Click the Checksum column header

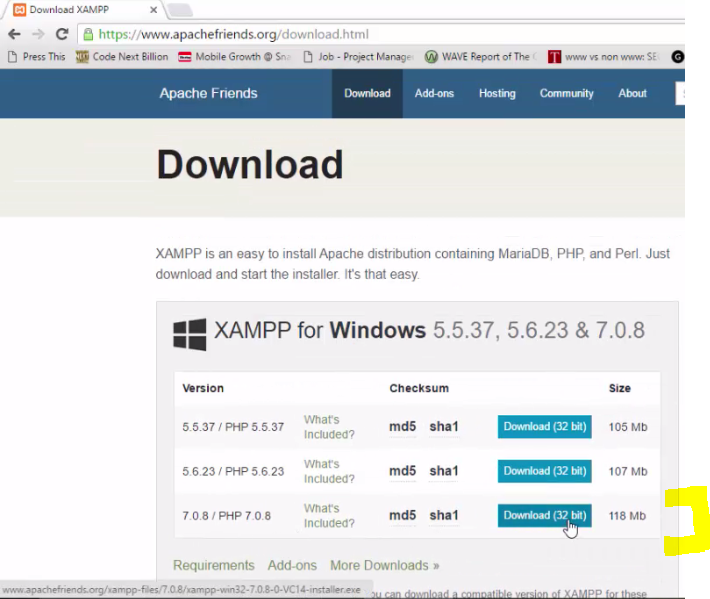[x=419, y=388]
